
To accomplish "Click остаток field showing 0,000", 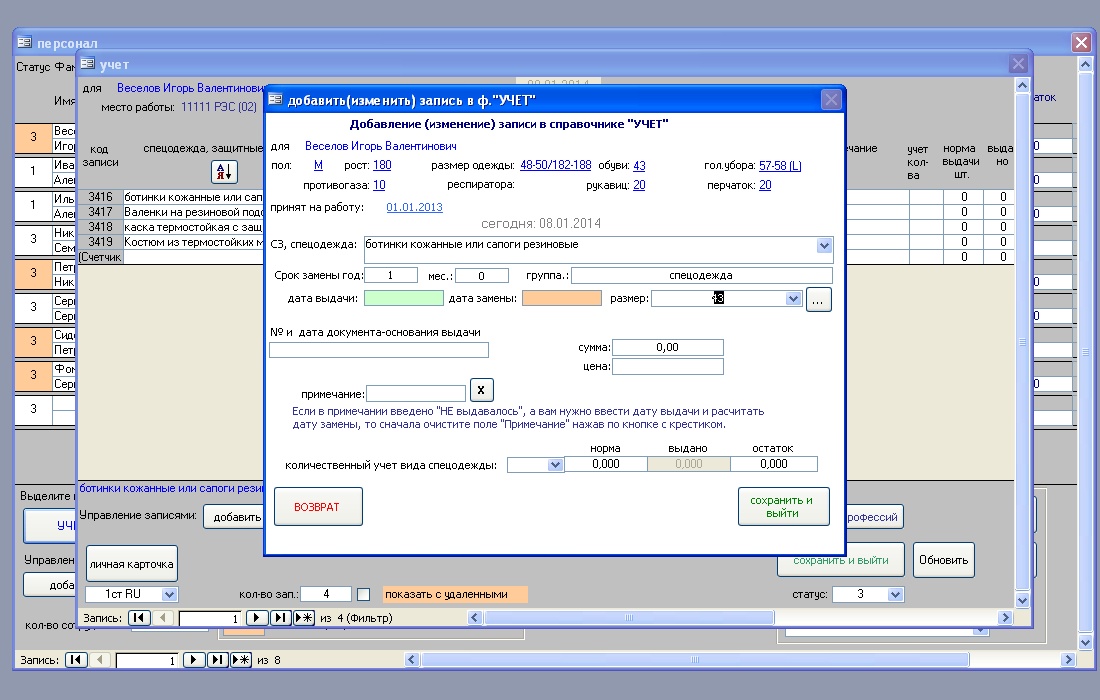I will point(774,464).
